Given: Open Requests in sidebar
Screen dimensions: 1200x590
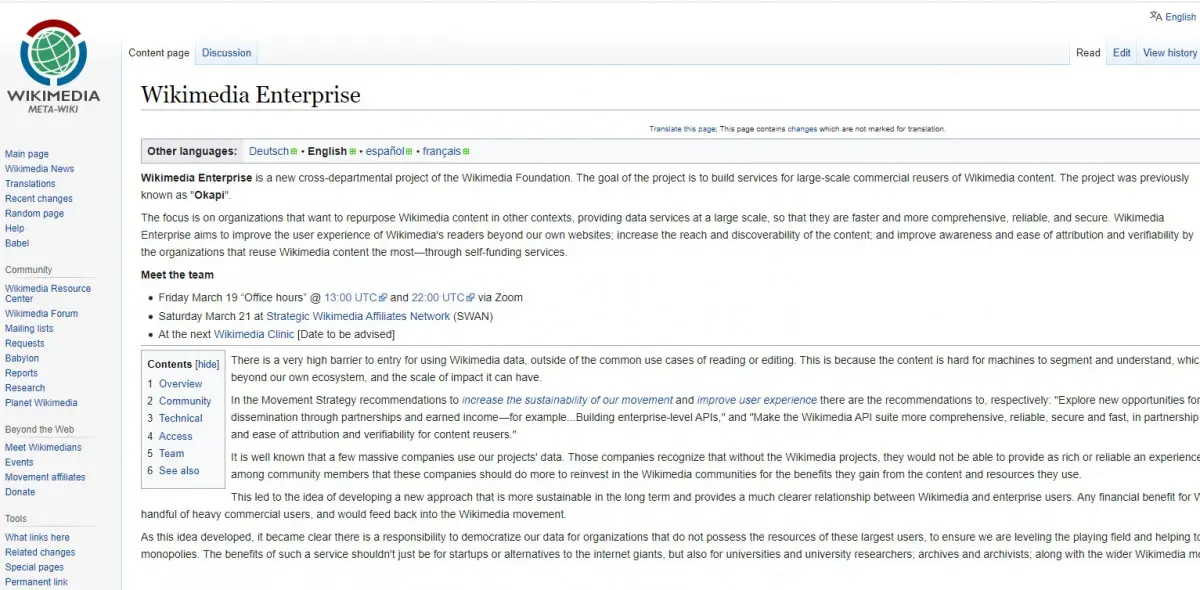Looking at the screenshot, I should [25, 343].
